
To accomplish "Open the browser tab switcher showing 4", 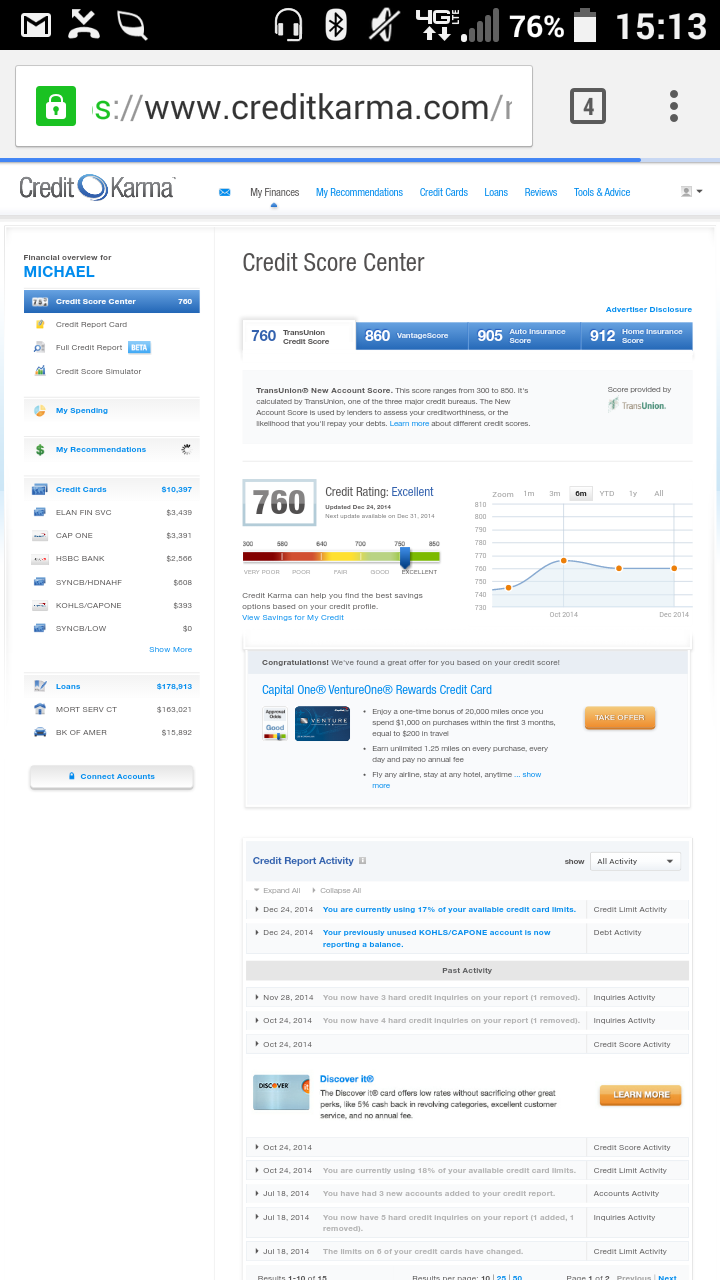I will [x=588, y=106].
